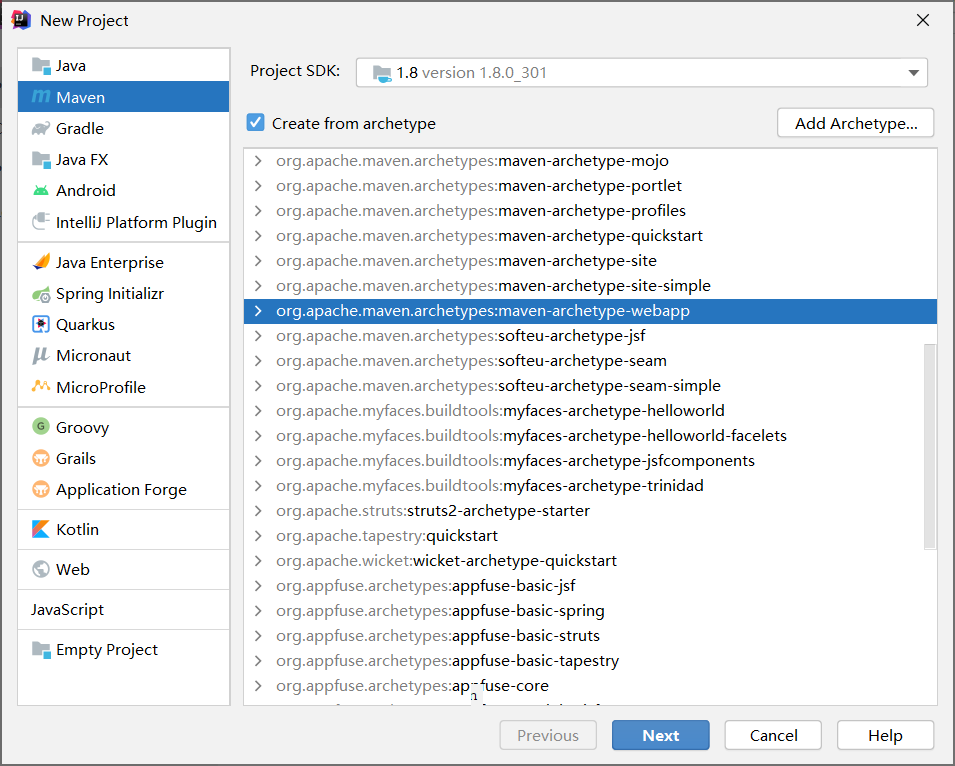This screenshot has height=766, width=955.
Task: Click the Groovy green G icon
Action: 41,426
